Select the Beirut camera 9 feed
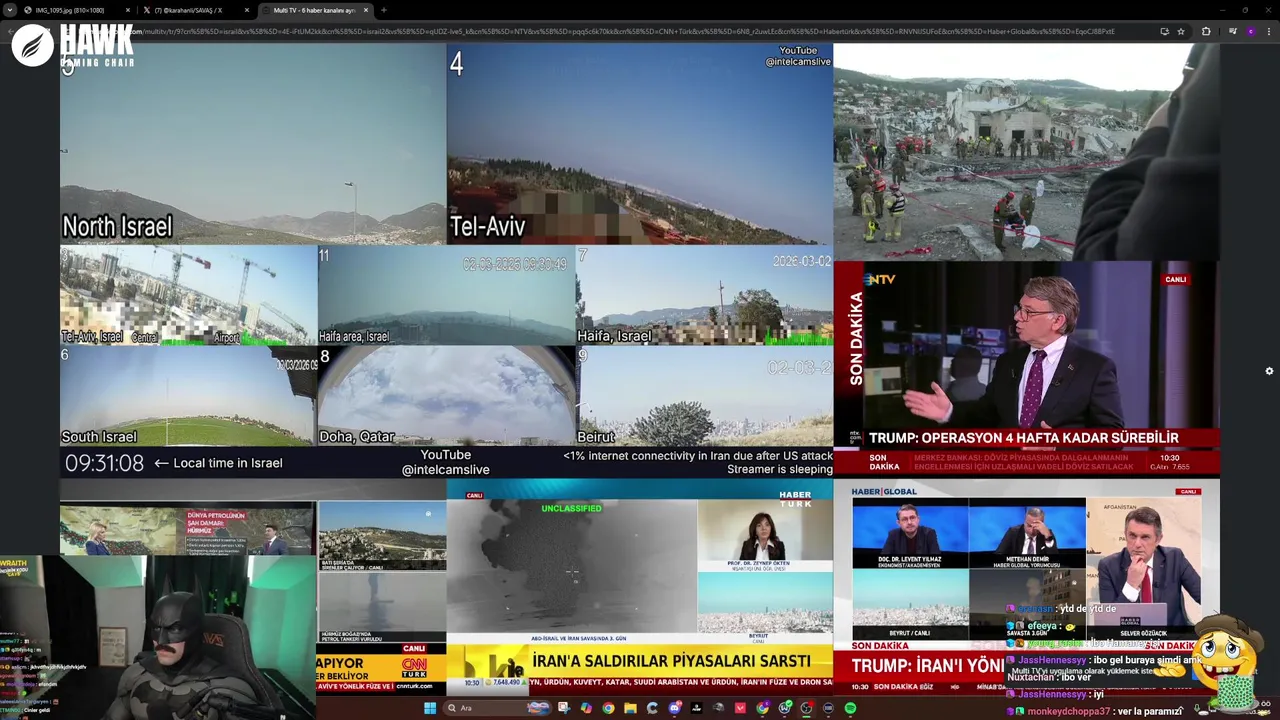This screenshot has width=1280, height=720. pyautogui.click(x=704, y=396)
